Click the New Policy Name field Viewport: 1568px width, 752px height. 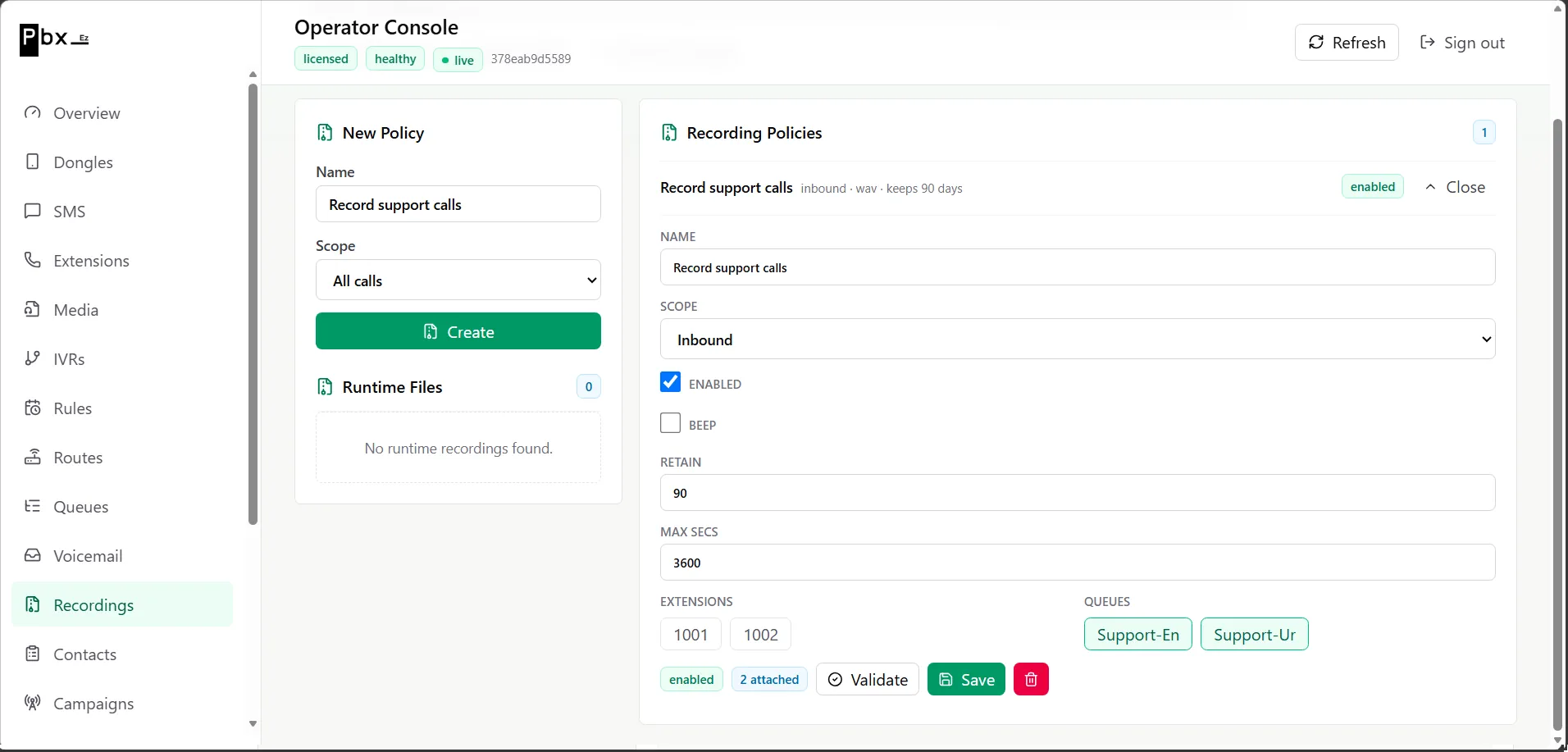click(x=458, y=204)
